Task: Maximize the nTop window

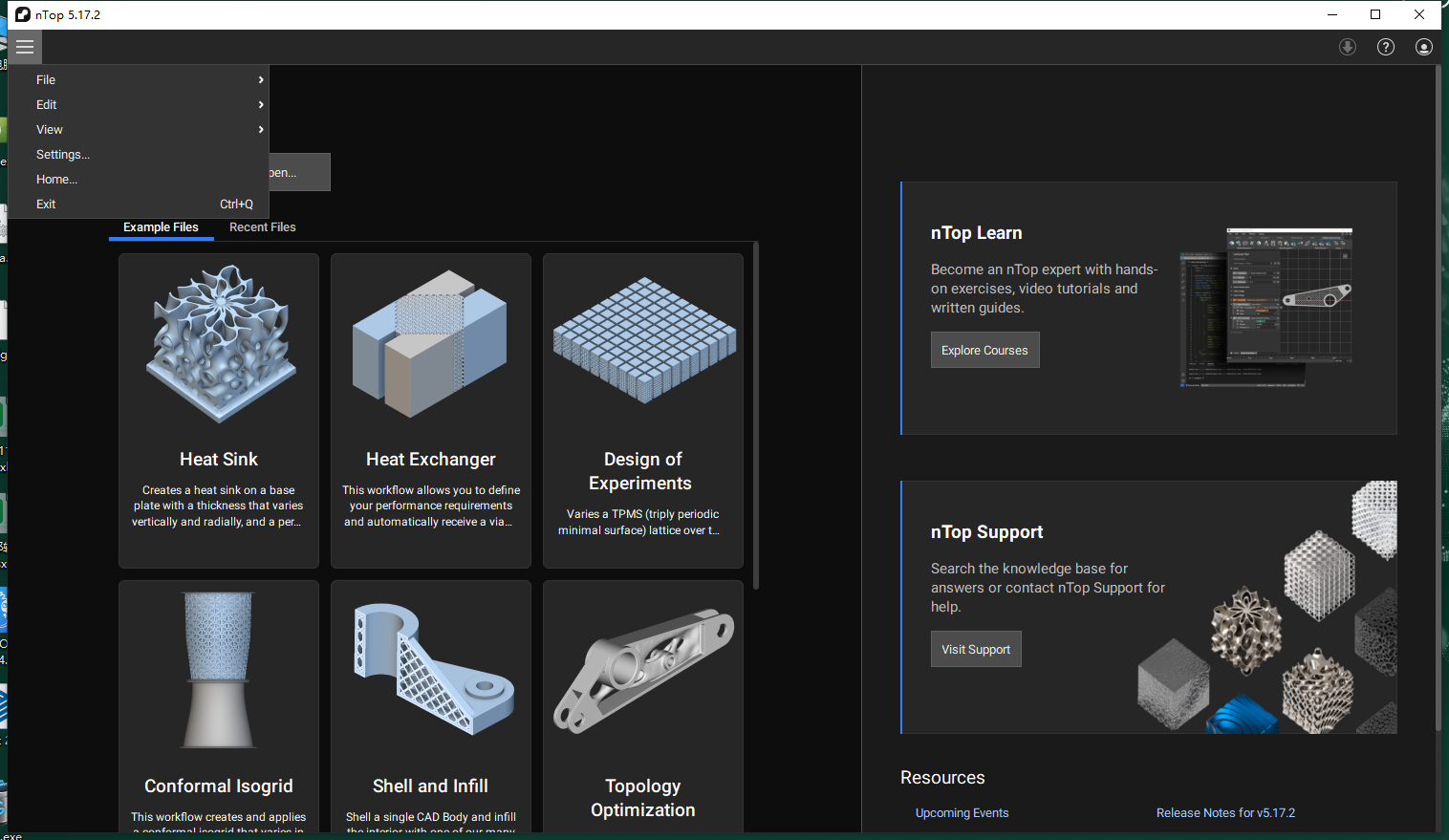Action: click(1375, 14)
